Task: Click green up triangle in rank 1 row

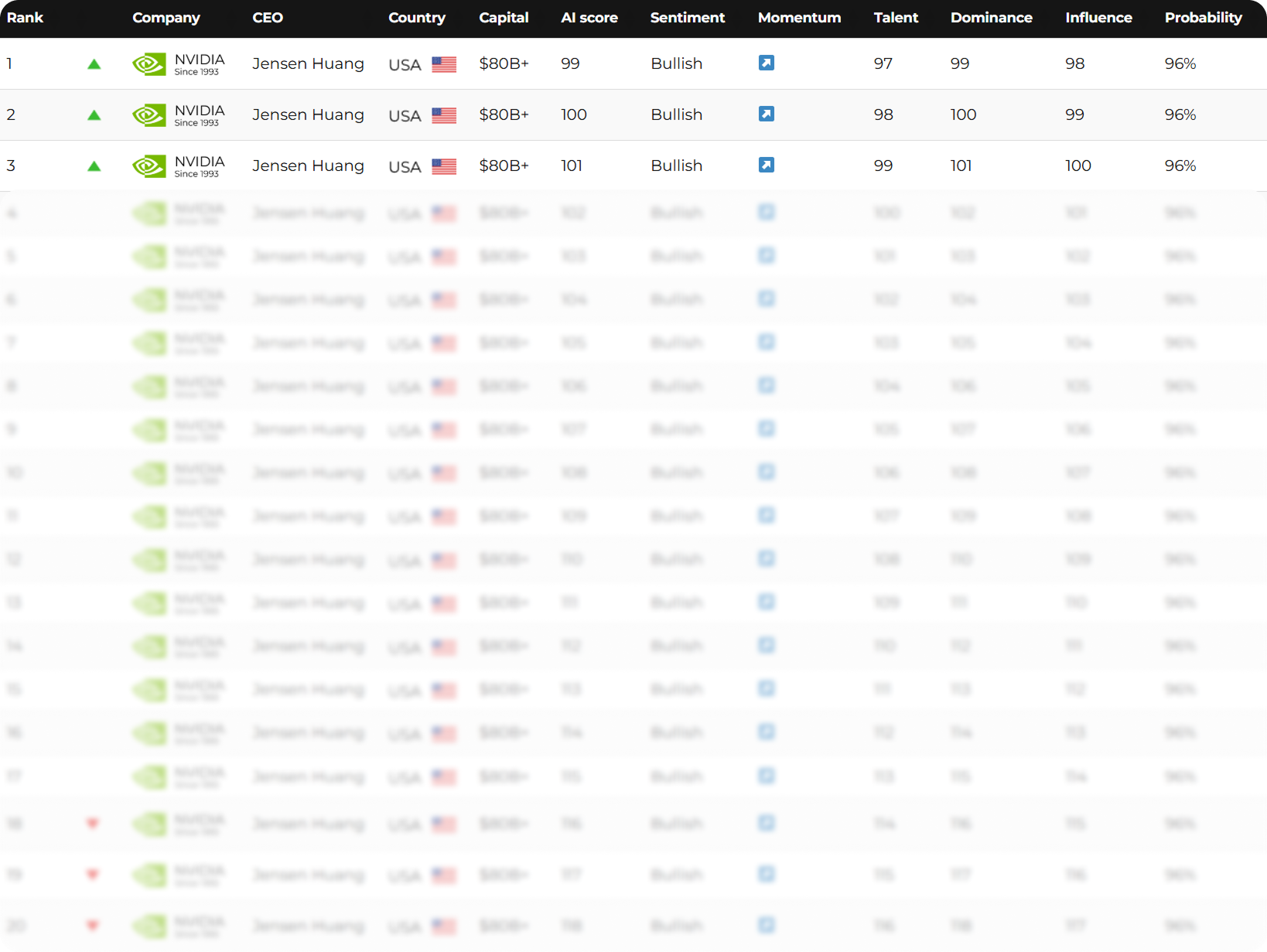Action: (94, 64)
